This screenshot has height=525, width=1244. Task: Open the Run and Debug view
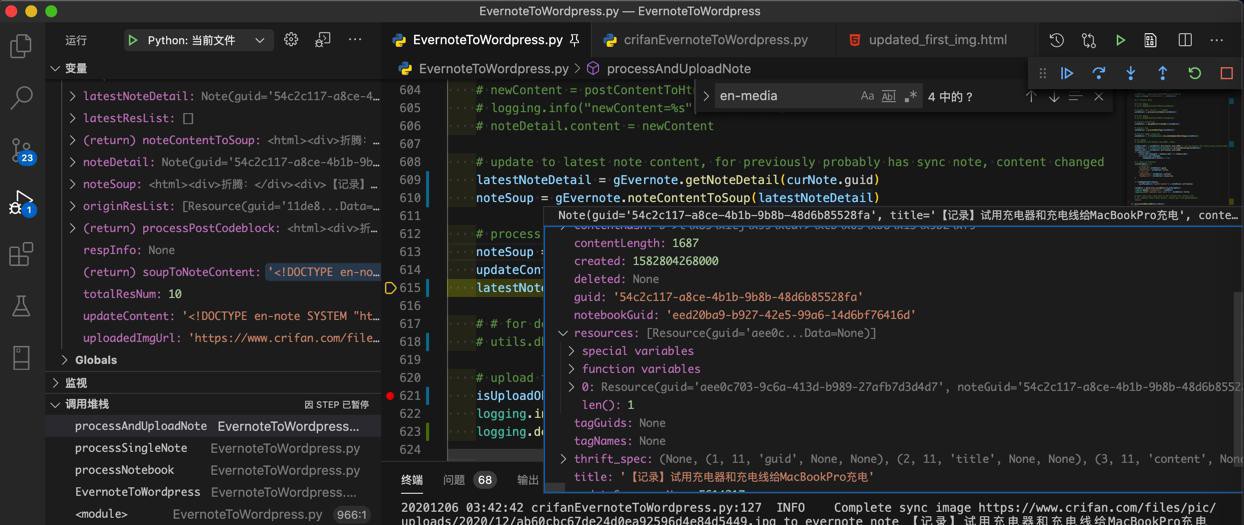coord(21,203)
